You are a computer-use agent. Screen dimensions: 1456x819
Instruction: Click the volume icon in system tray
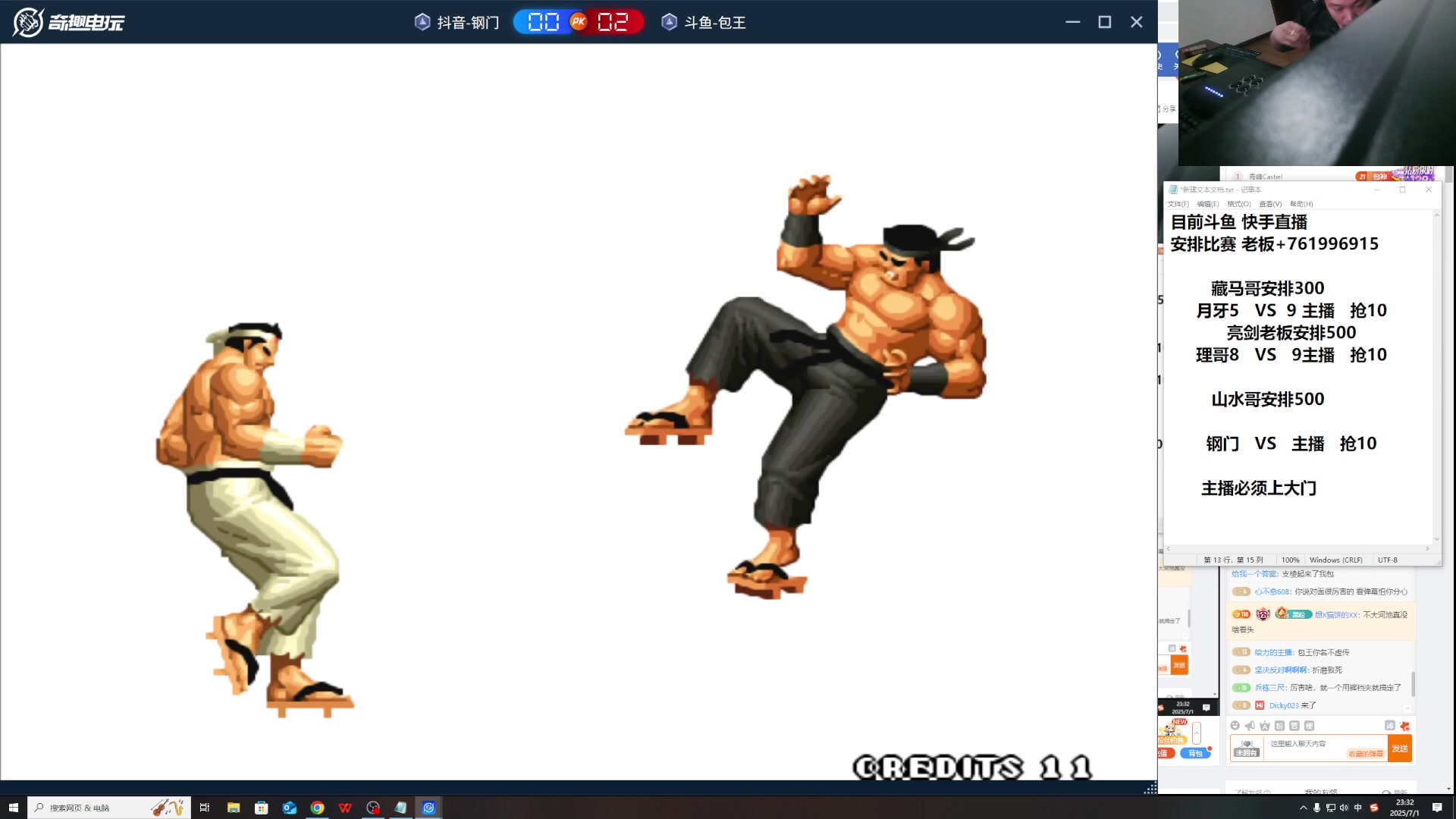click(1344, 808)
